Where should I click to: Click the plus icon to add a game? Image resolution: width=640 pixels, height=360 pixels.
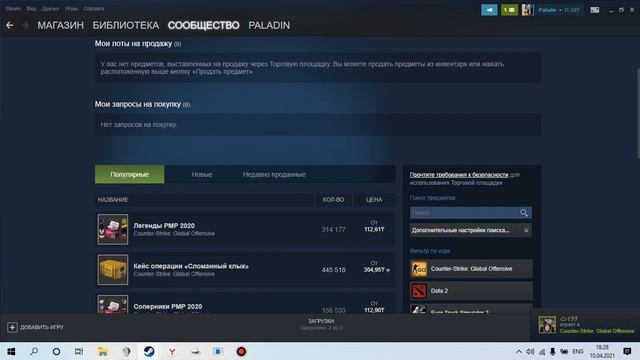click(x=12, y=327)
